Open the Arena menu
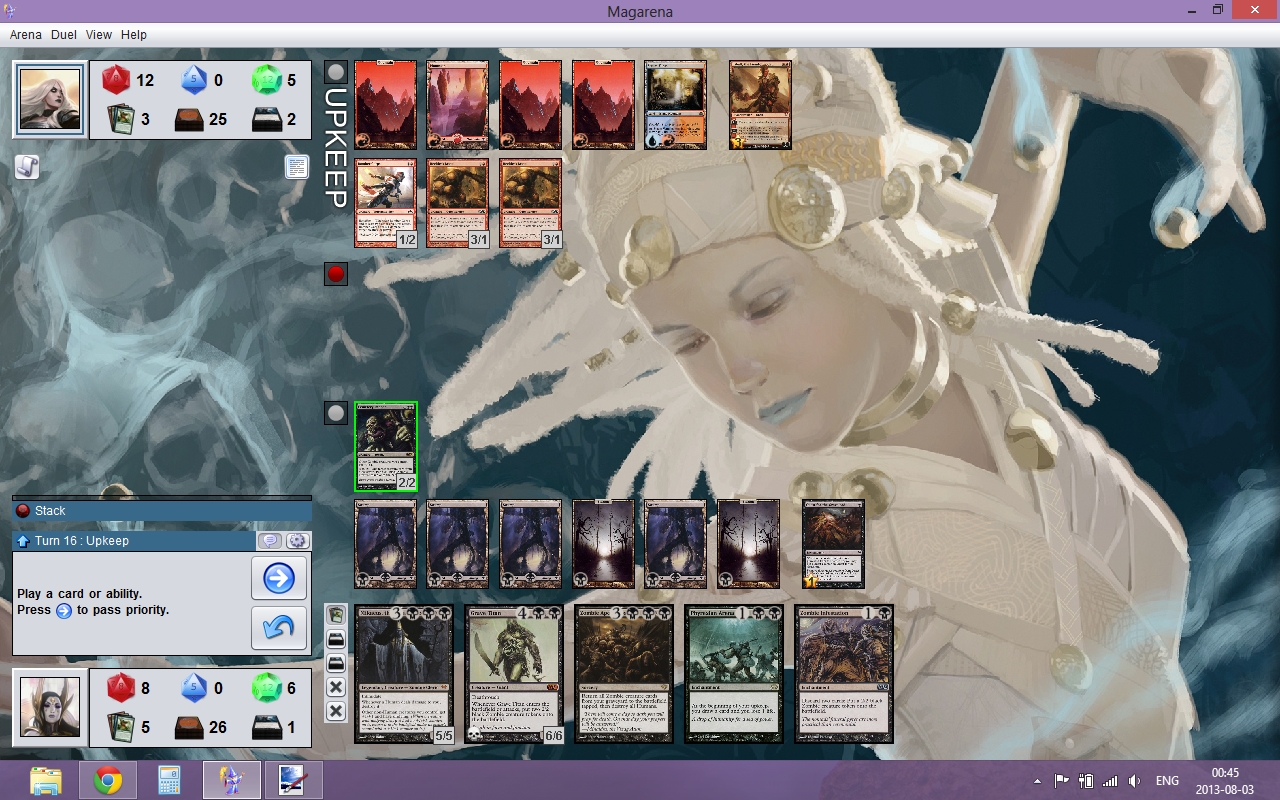This screenshot has width=1280, height=800. click(x=26, y=34)
